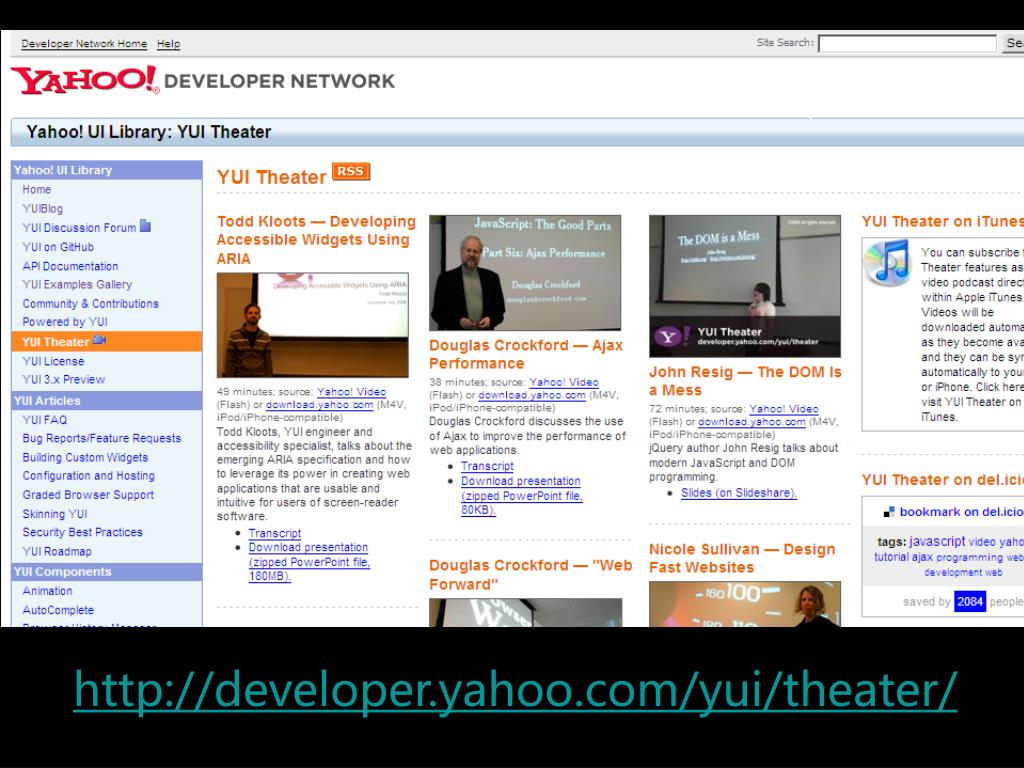Open the orange RSS feed badge
Viewport: 1024px width, 768px height.
click(351, 171)
